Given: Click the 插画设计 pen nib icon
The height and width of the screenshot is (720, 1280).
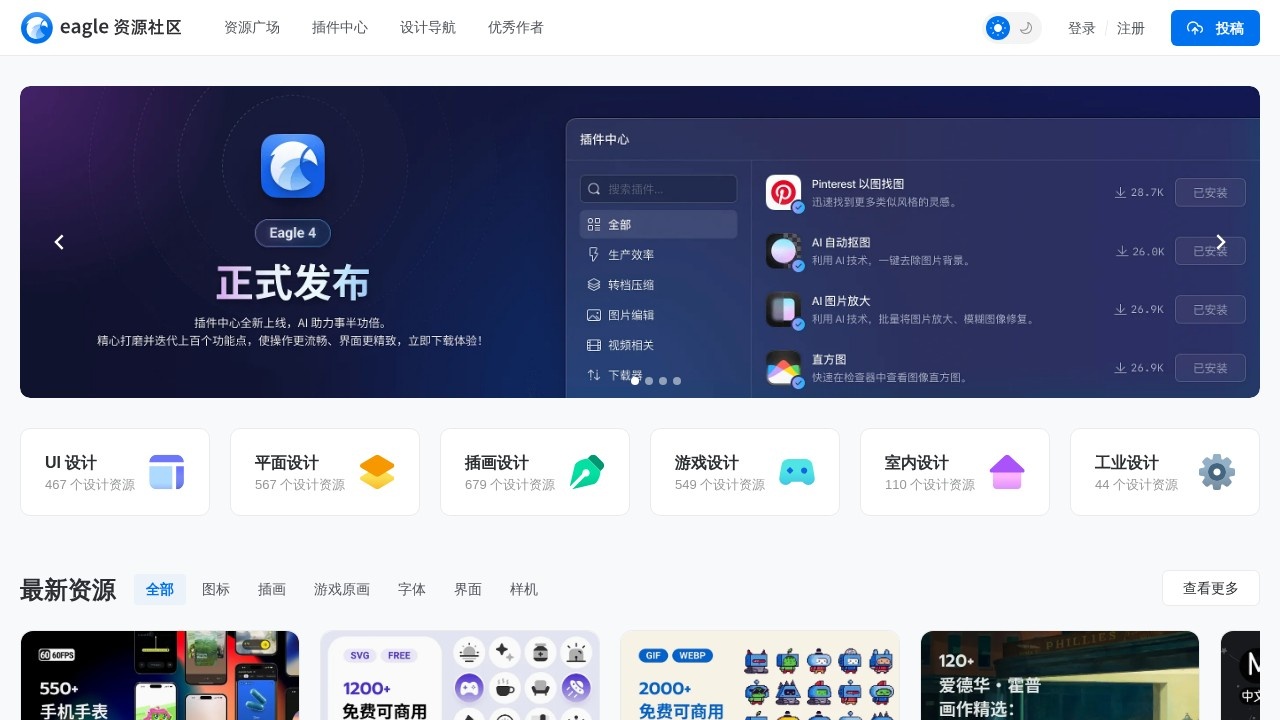Looking at the screenshot, I should click(587, 472).
